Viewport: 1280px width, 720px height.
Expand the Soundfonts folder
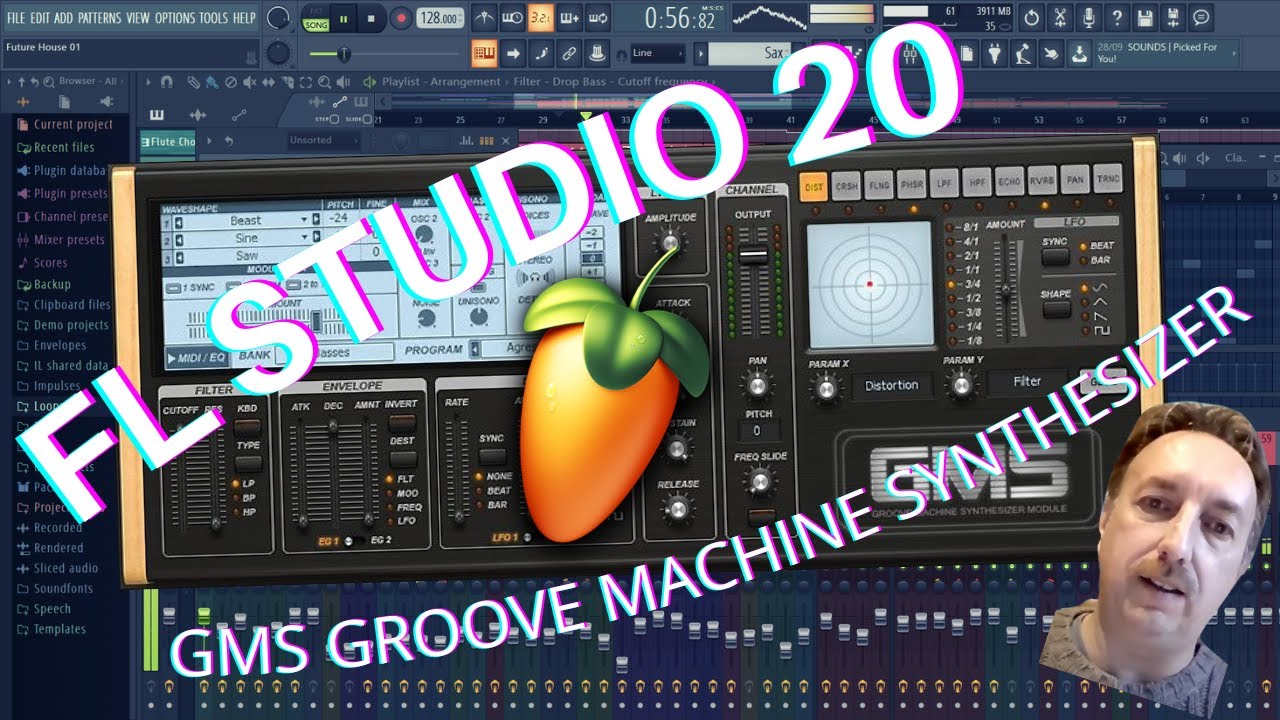point(55,589)
